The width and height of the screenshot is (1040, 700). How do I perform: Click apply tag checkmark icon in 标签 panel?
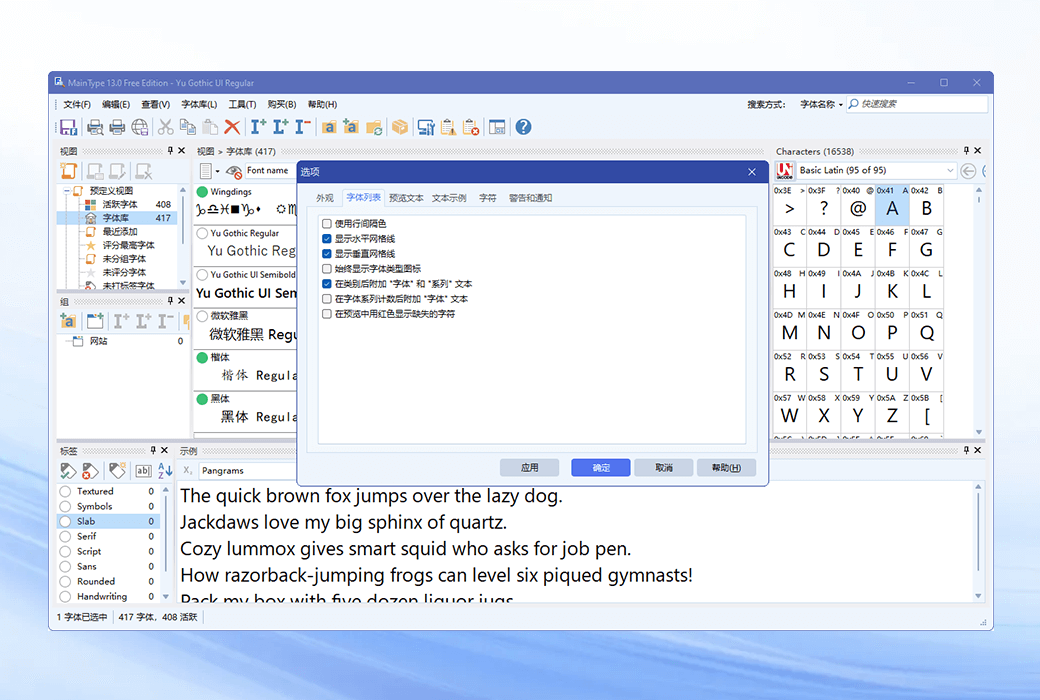coord(68,471)
